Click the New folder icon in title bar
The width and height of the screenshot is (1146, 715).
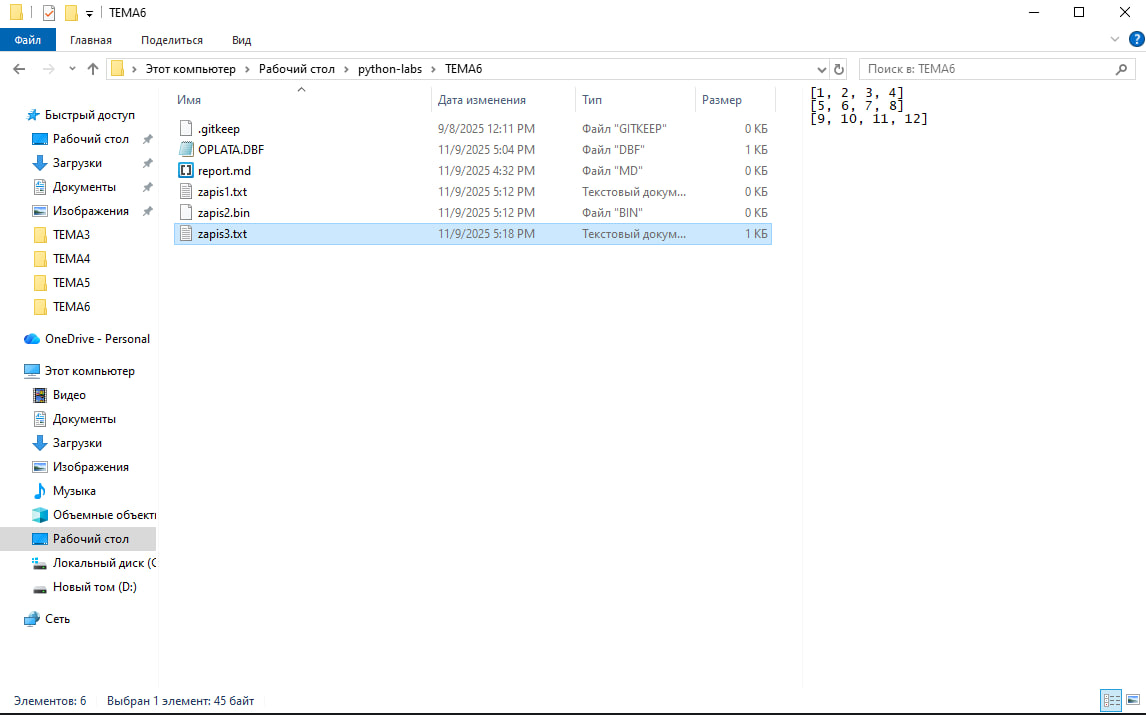coord(70,13)
